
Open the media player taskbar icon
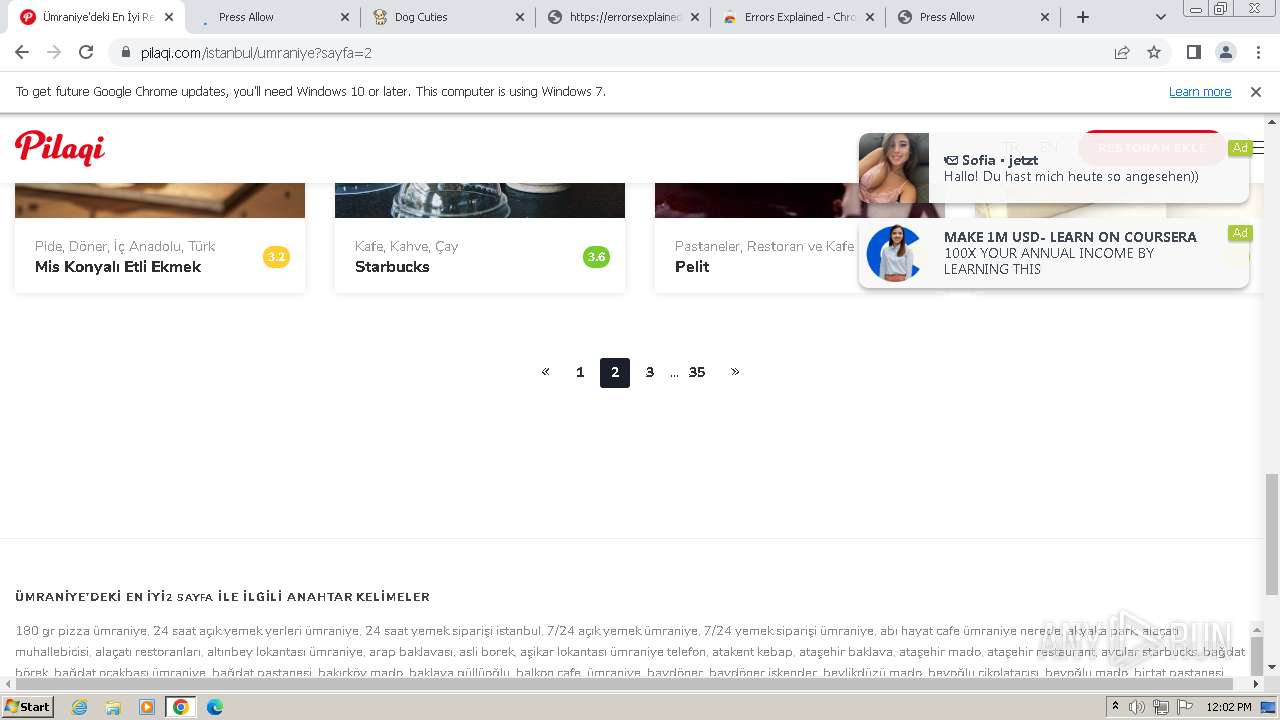147,707
